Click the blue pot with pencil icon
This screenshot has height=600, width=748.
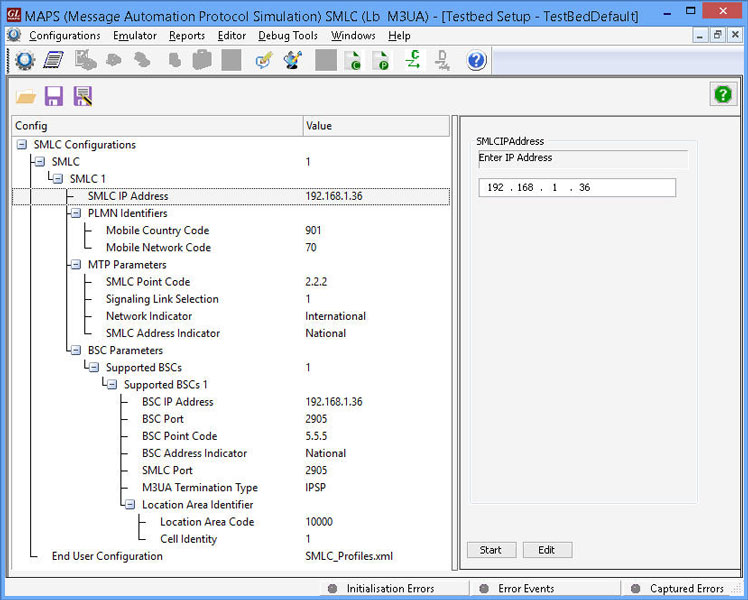[x=293, y=61]
